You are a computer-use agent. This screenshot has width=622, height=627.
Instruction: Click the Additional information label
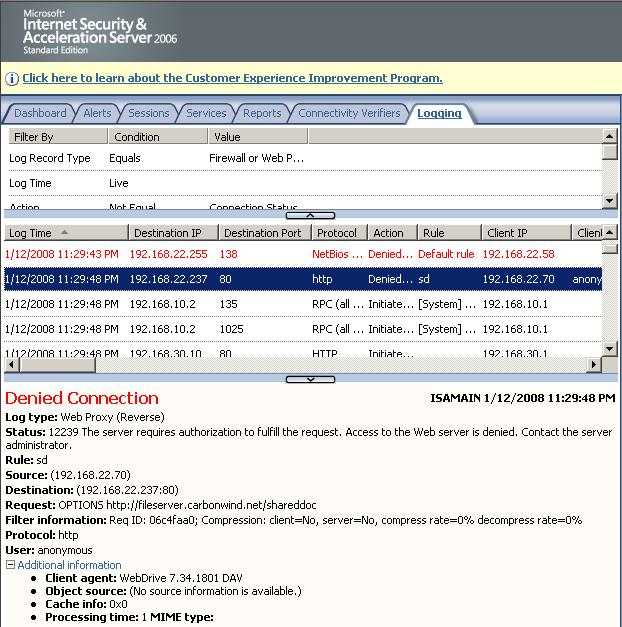pyautogui.click(x=69, y=565)
